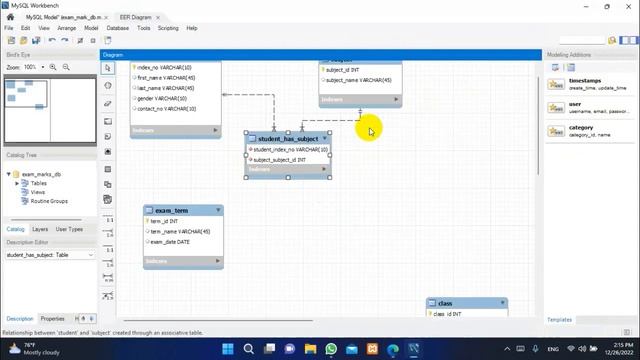Collapse the exam_marks_db tree node
640x360 pixels.
coord(9,174)
